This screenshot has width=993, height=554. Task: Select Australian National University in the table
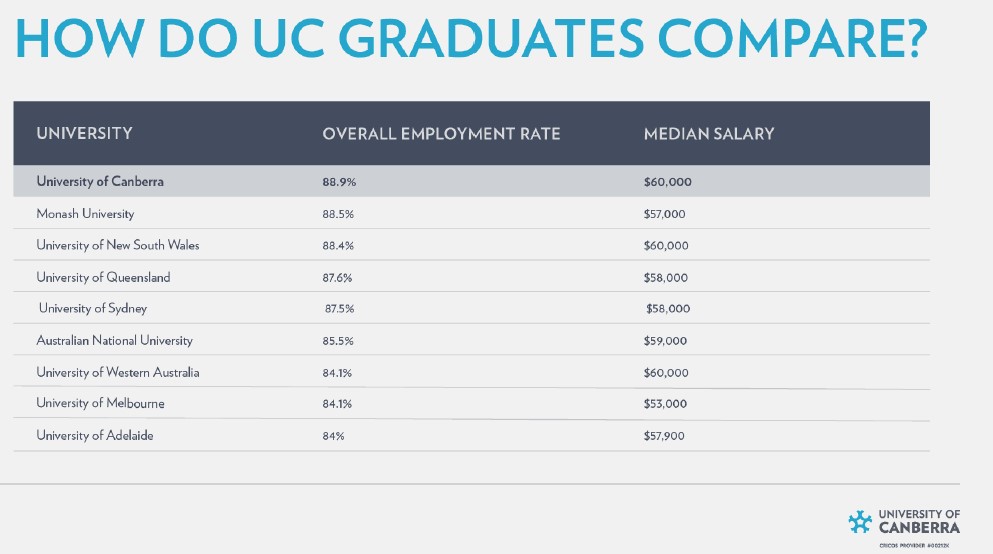pos(114,340)
